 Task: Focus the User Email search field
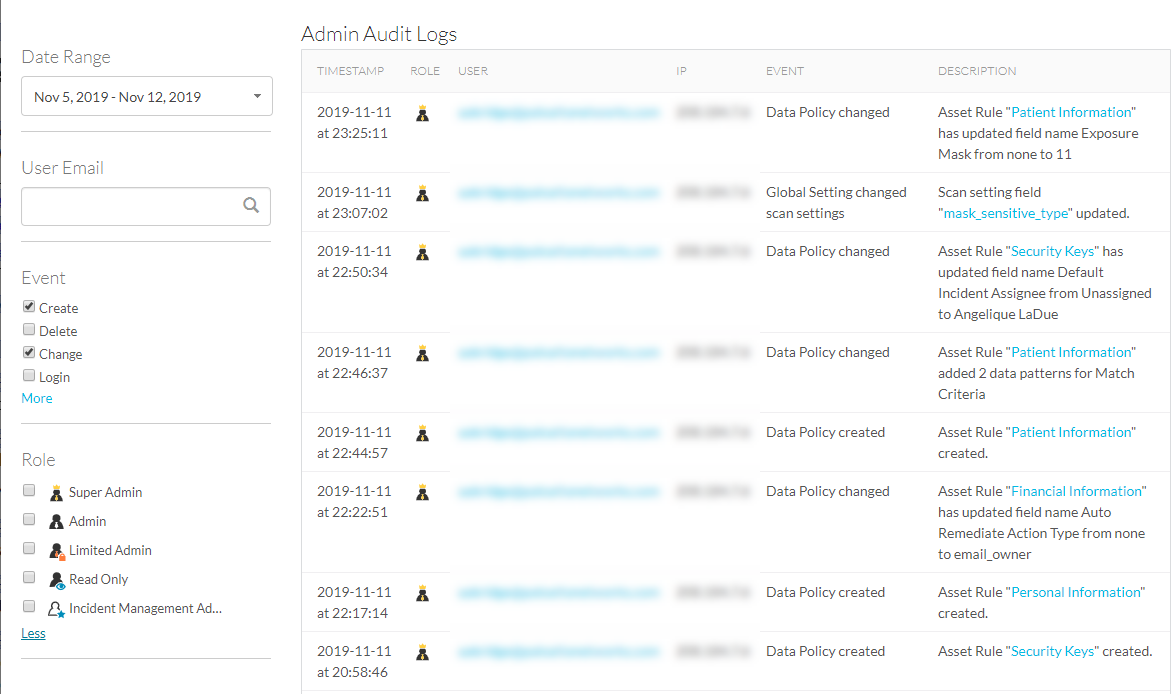coord(132,206)
